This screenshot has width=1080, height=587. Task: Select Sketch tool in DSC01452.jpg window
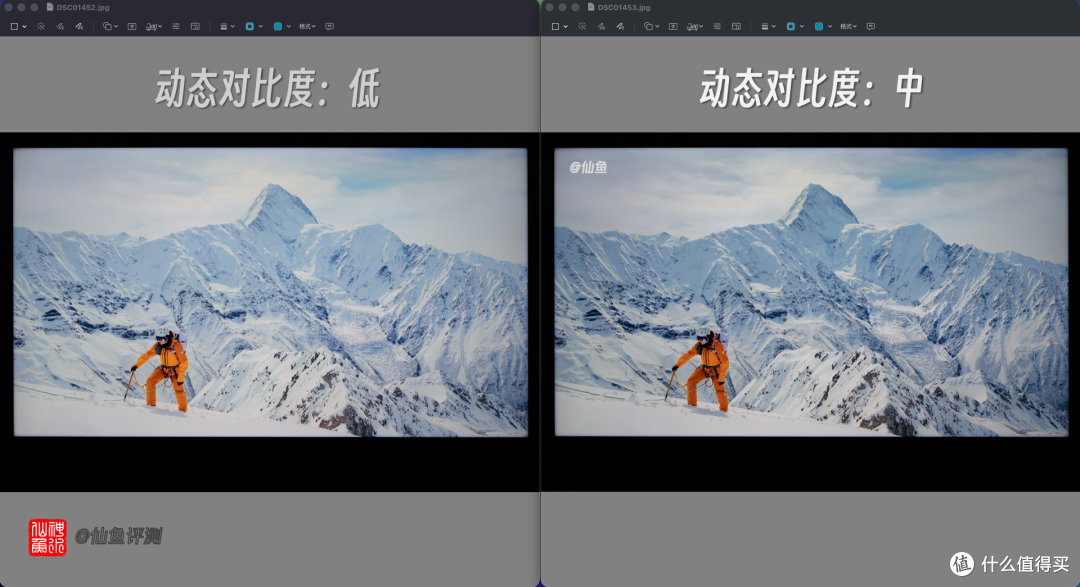(x=61, y=26)
